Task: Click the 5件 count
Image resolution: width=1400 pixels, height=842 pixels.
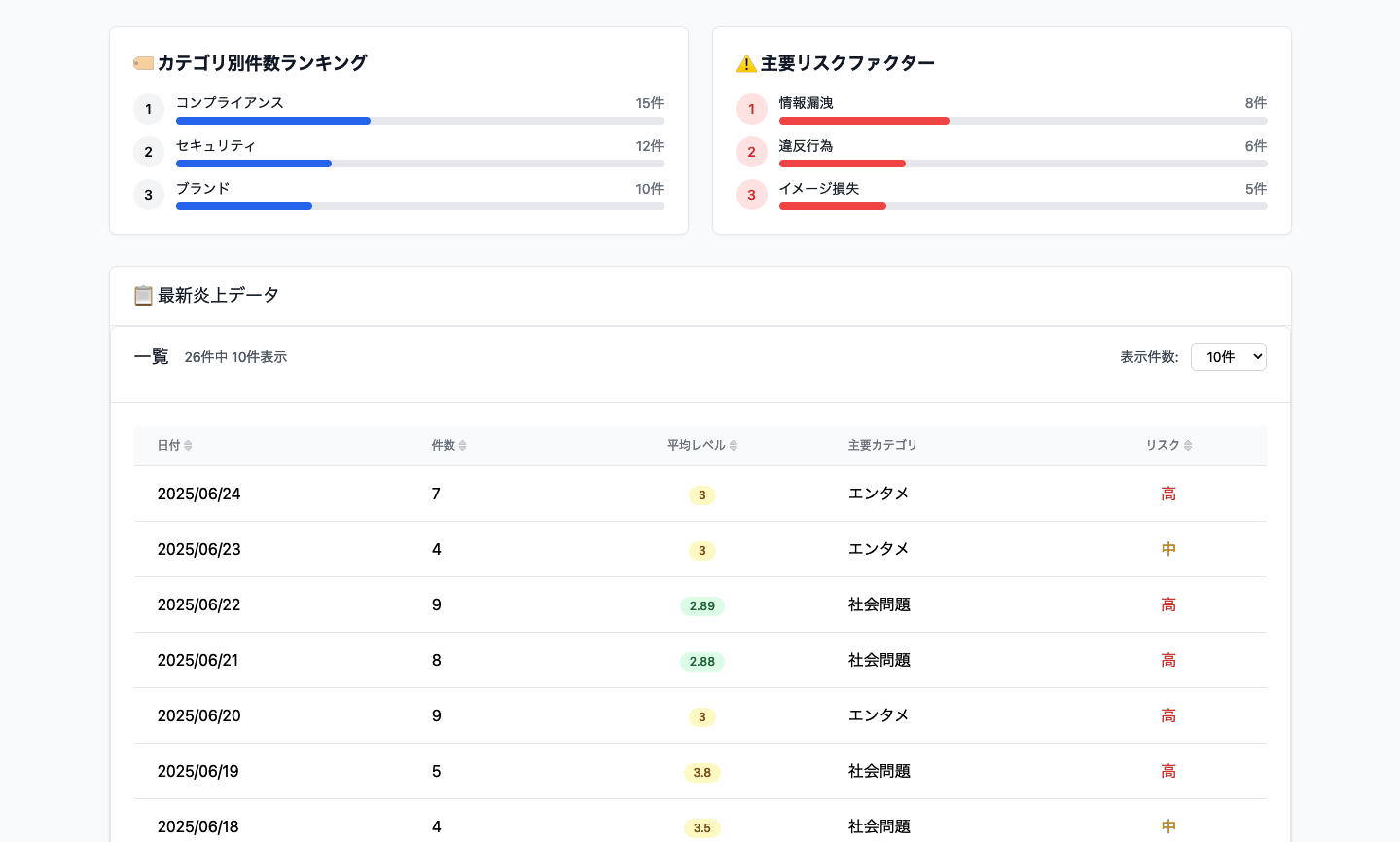Action: (1256, 189)
